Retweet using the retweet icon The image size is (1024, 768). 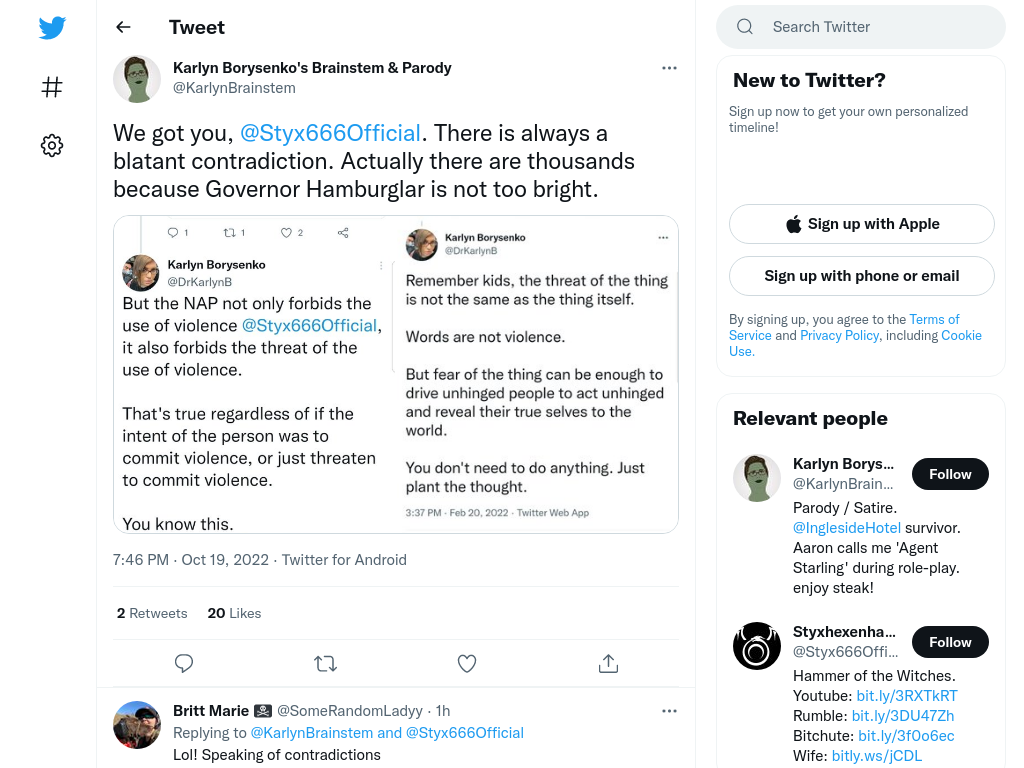pos(325,664)
